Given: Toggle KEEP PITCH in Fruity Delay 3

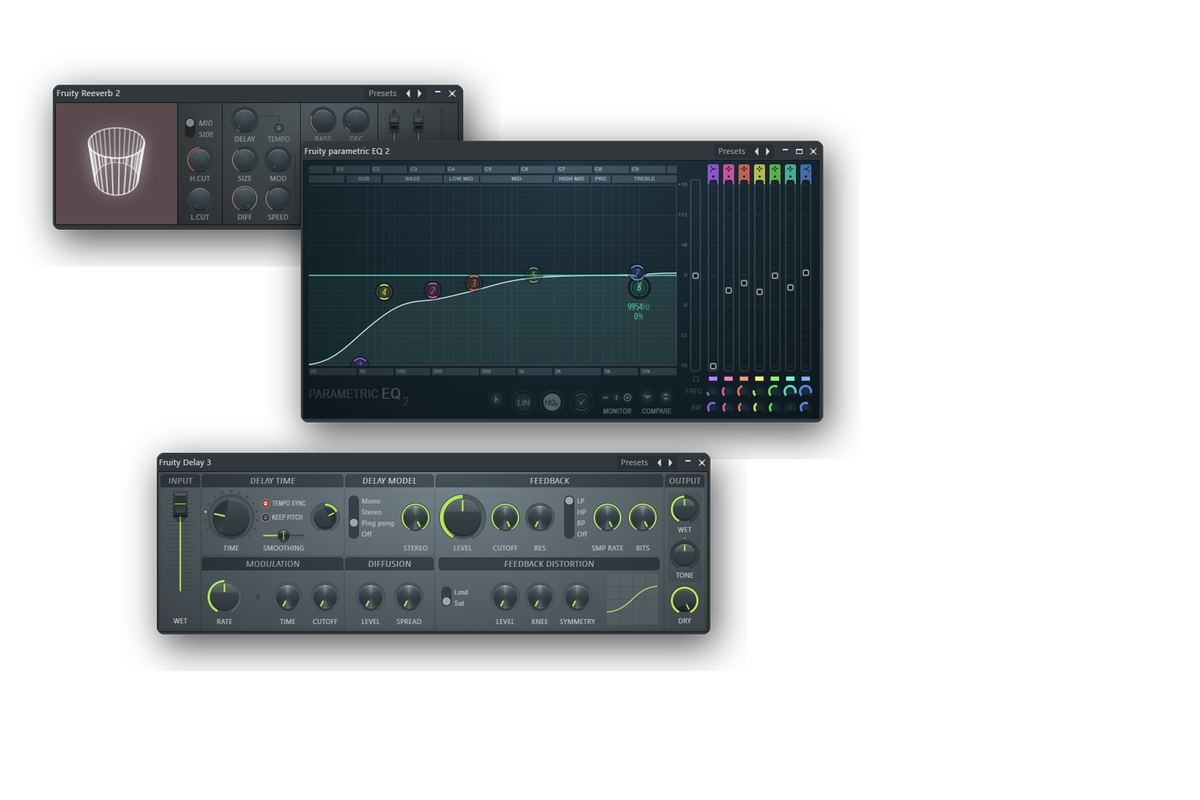Looking at the screenshot, I should coord(266,517).
